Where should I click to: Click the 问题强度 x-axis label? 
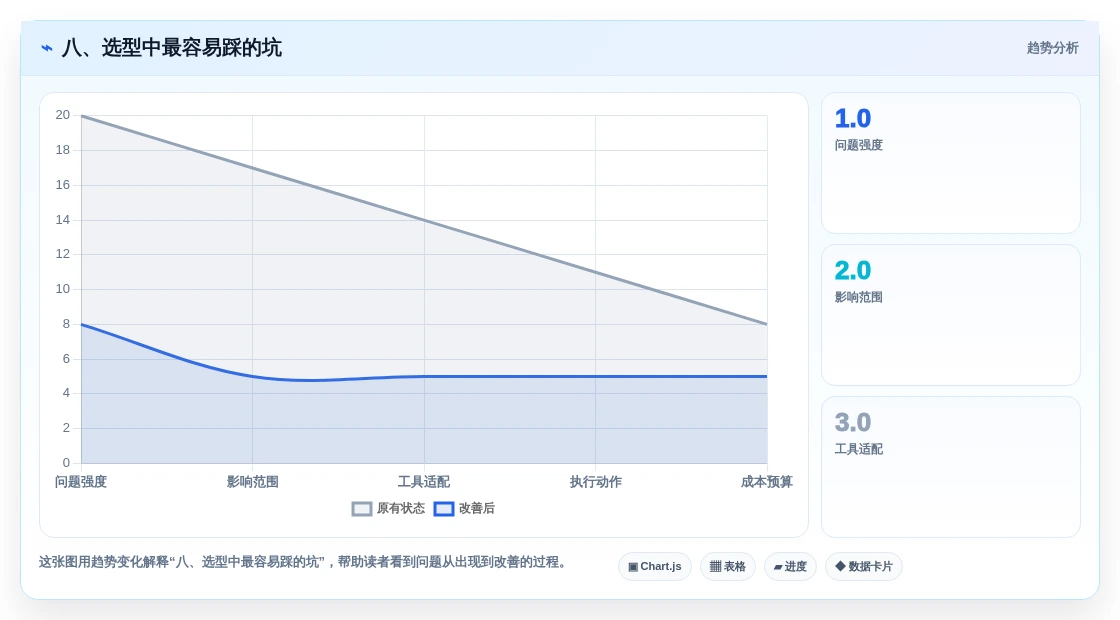[81, 482]
